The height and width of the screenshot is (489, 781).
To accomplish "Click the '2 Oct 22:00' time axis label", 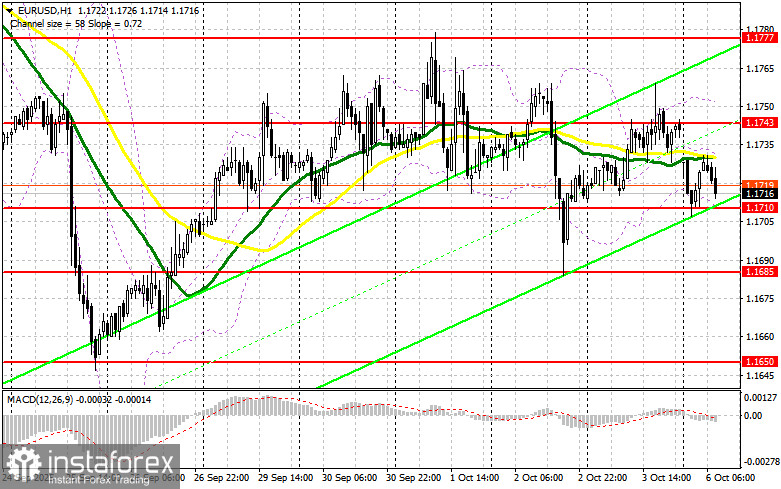I will (x=602, y=478).
